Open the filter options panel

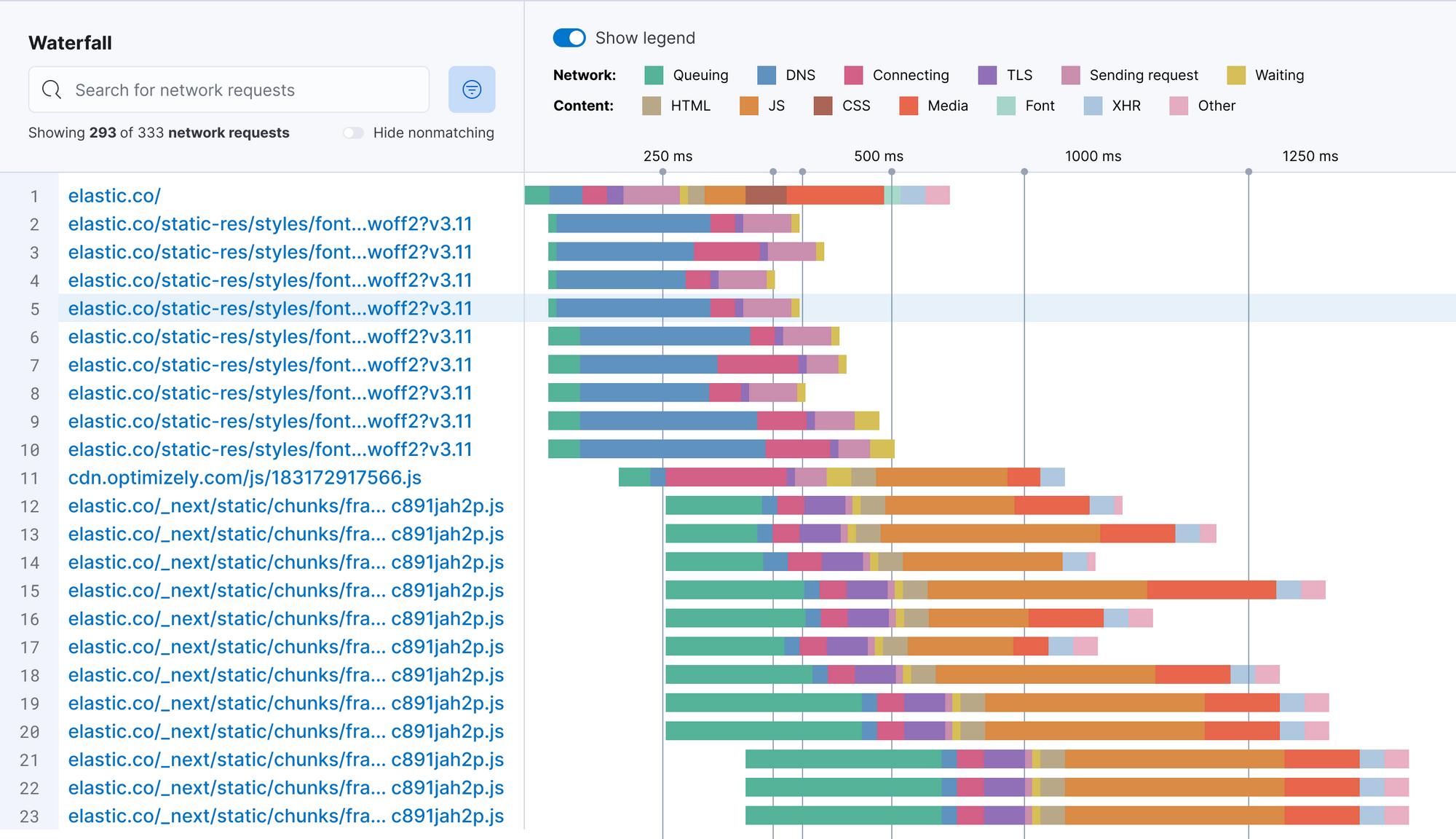tap(472, 90)
